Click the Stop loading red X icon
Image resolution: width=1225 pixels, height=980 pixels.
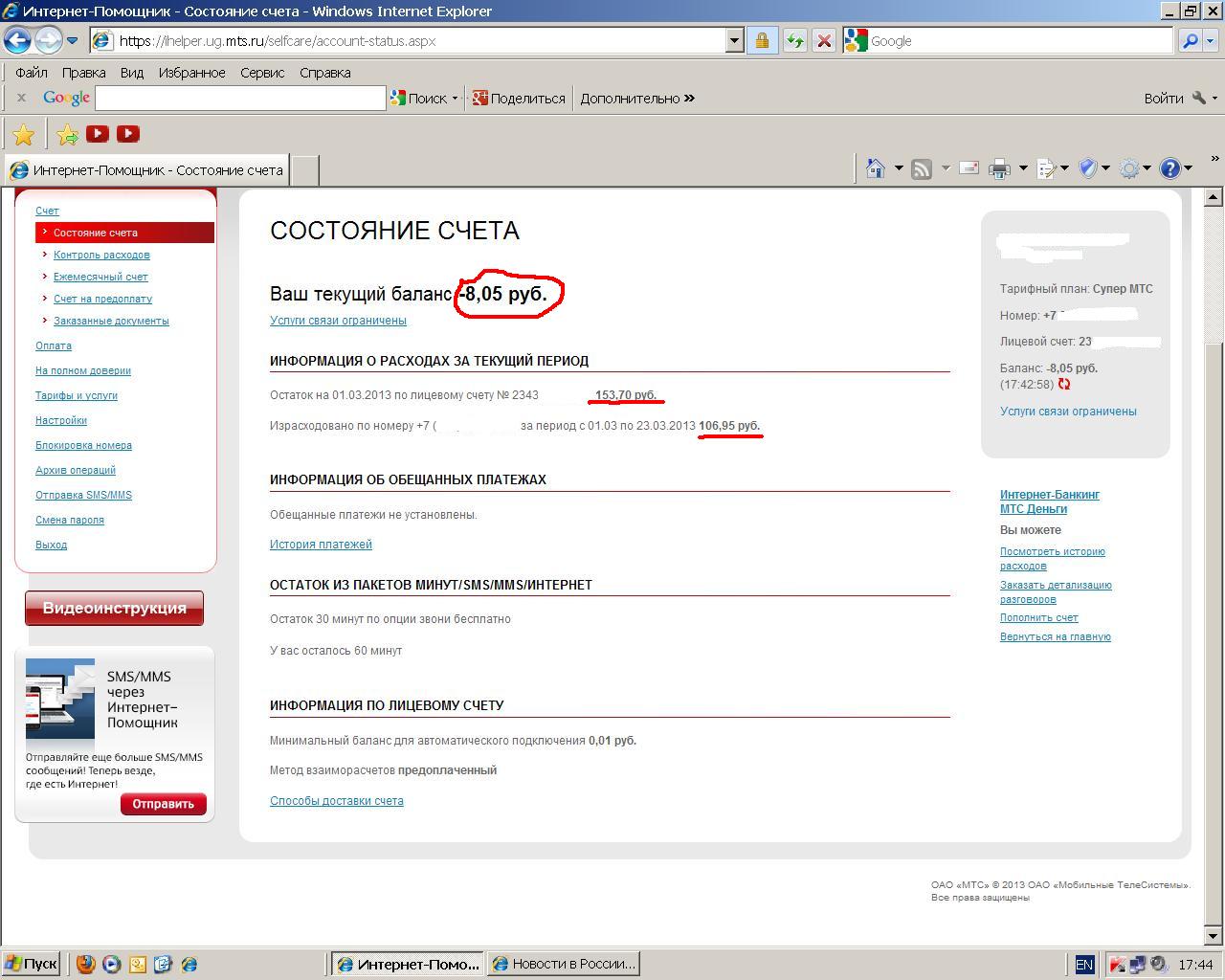[x=823, y=40]
